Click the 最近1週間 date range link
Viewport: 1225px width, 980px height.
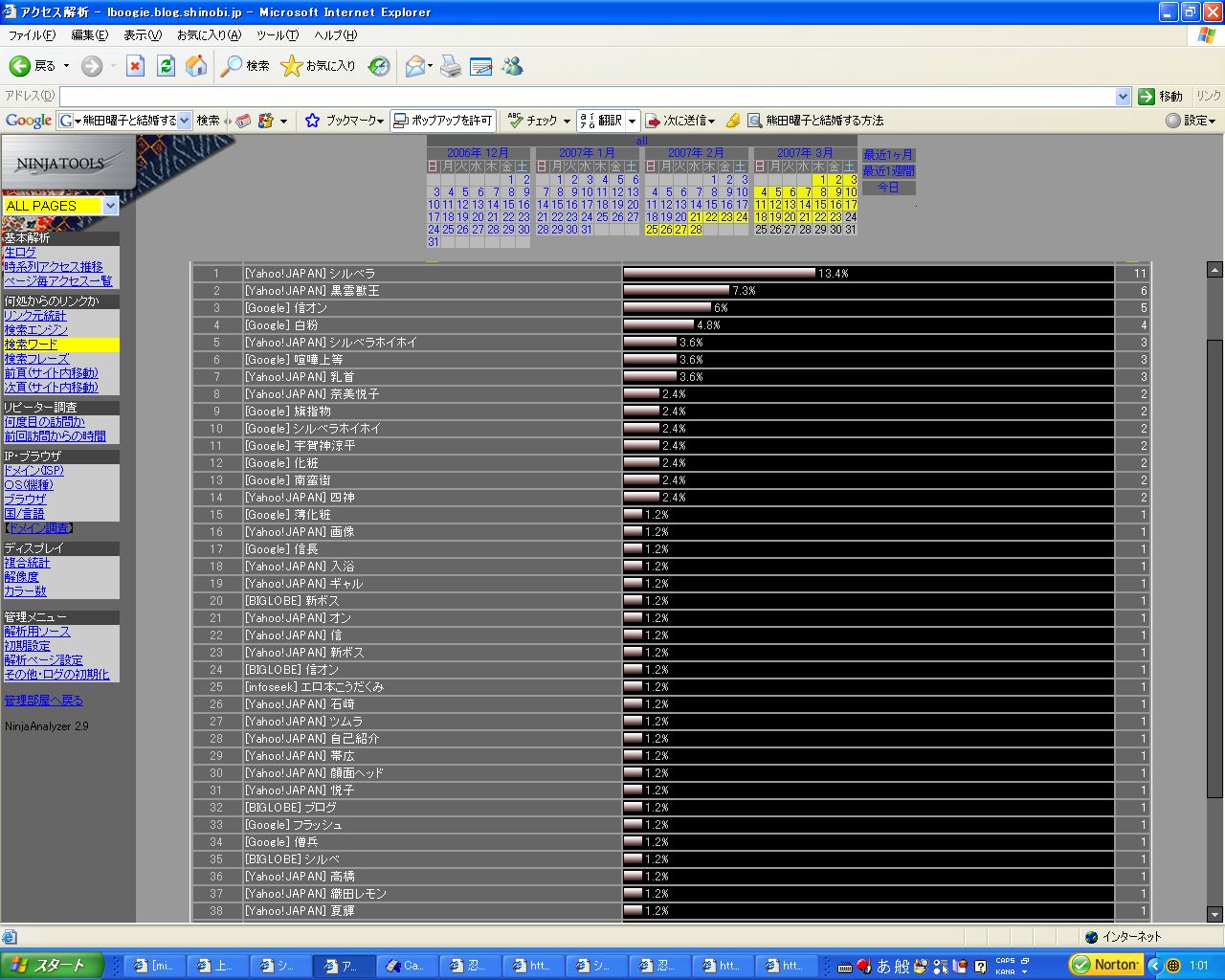[888, 171]
